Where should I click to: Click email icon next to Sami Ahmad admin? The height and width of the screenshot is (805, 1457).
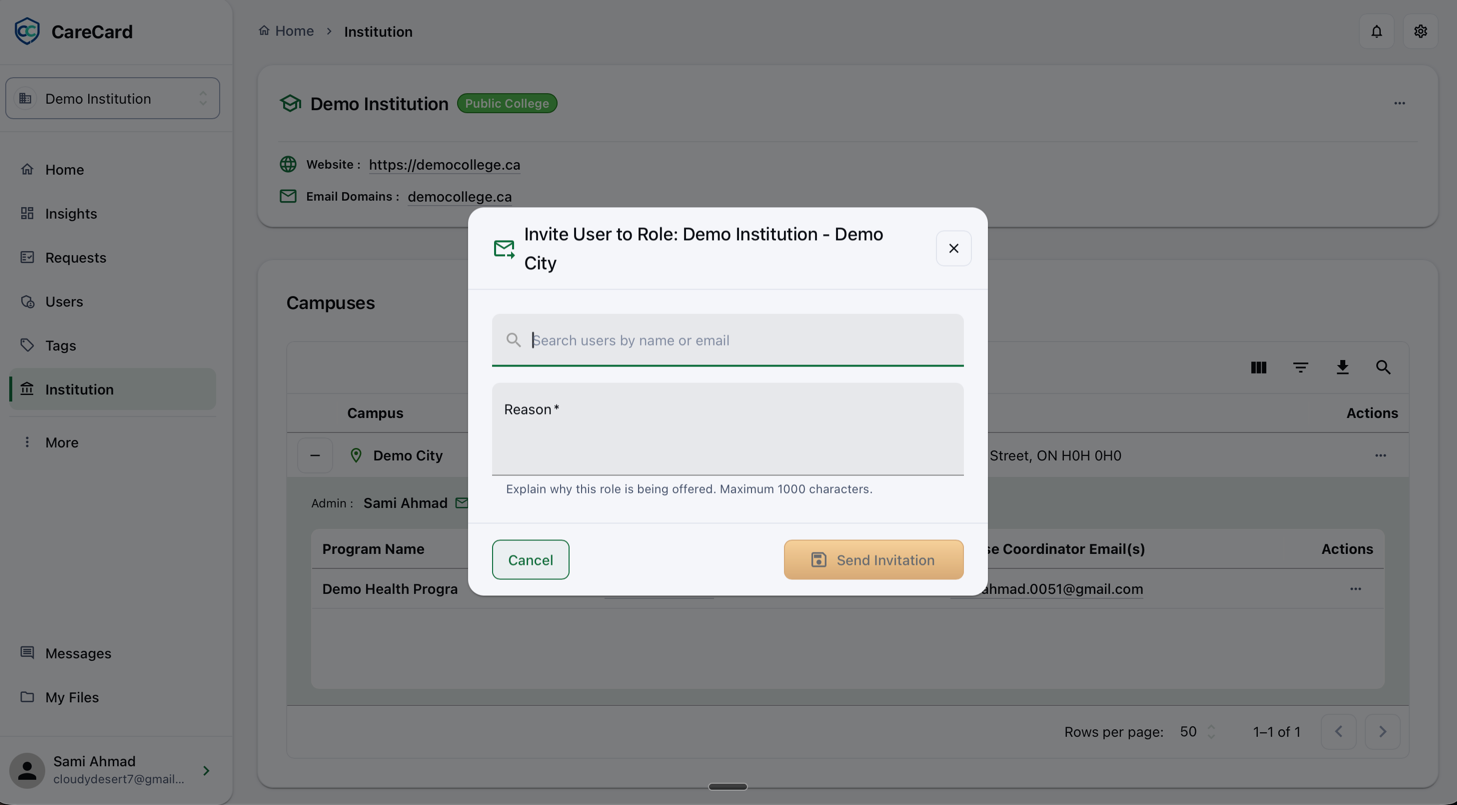point(461,503)
